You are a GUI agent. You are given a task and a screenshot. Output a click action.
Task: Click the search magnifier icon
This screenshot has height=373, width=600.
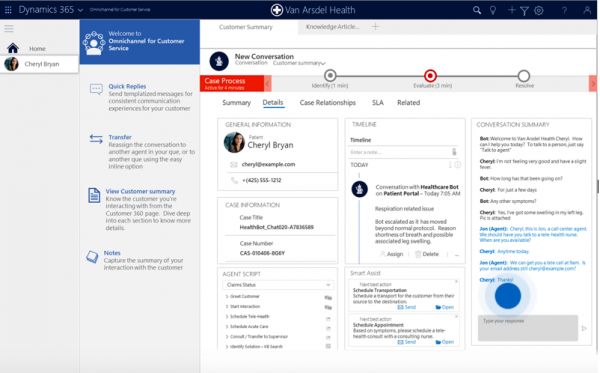click(x=477, y=10)
